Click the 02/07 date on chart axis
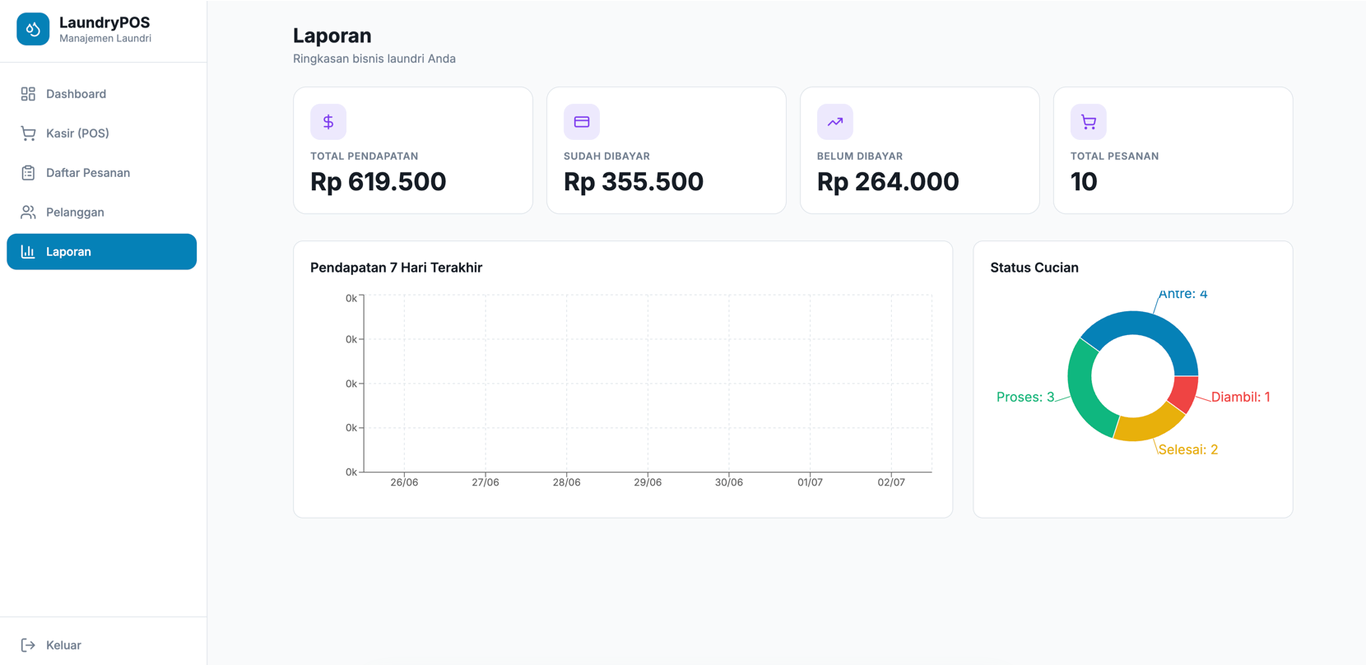1366x665 pixels. [891, 482]
